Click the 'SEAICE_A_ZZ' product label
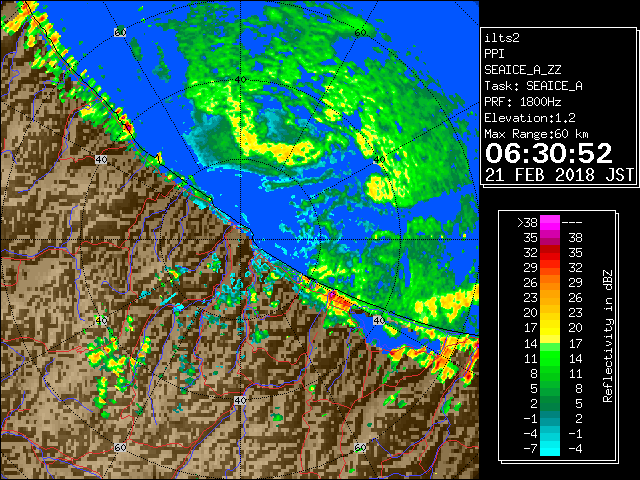The height and width of the screenshot is (480, 640). click(x=522, y=70)
